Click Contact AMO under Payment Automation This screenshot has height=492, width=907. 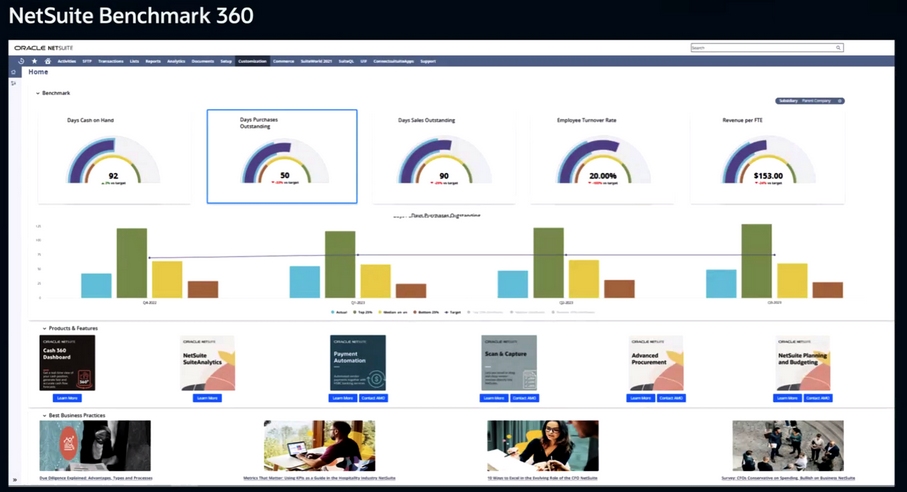373,398
